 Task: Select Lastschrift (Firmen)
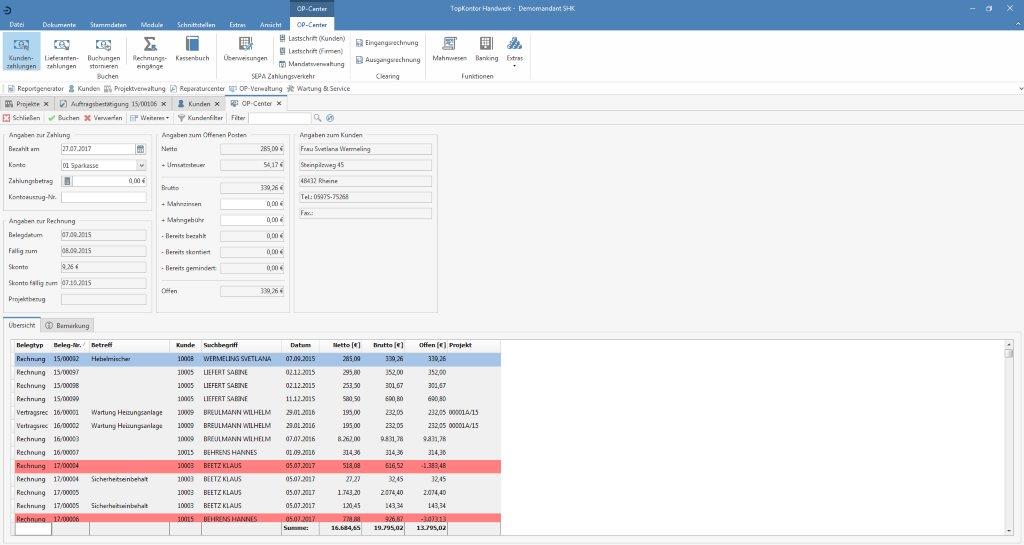(311, 51)
